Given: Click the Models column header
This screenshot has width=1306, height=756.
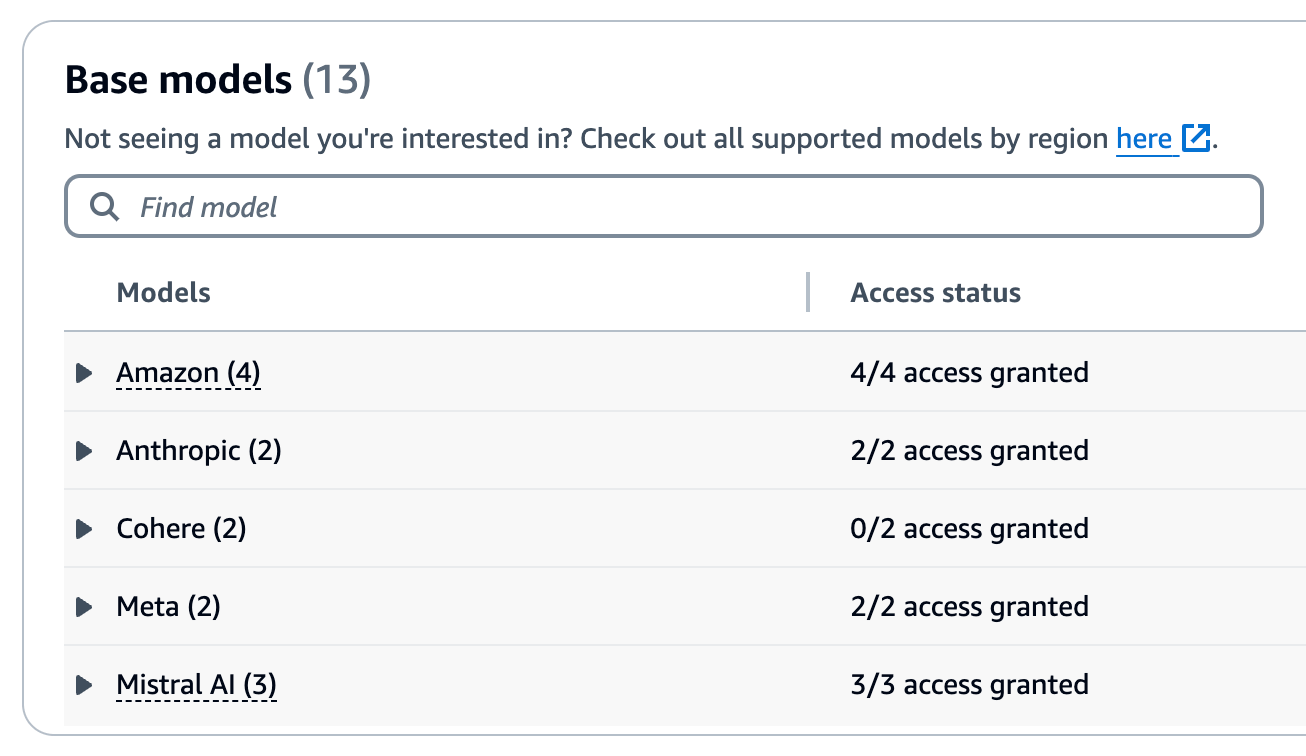Looking at the screenshot, I should coord(164,293).
